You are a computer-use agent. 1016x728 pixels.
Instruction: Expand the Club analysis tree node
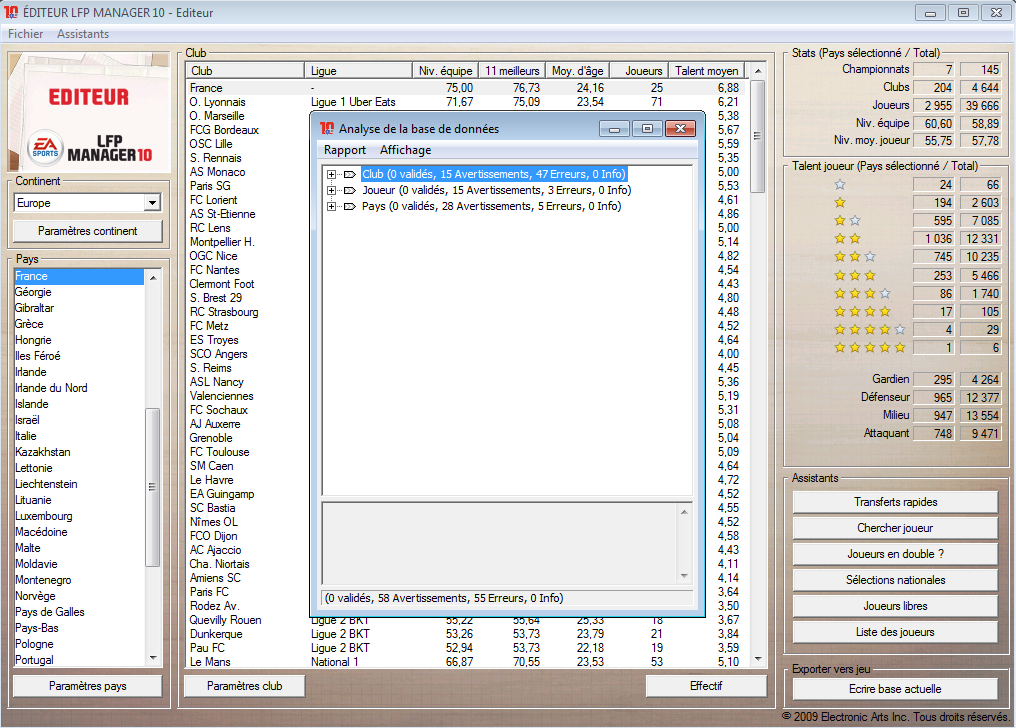point(331,174)
